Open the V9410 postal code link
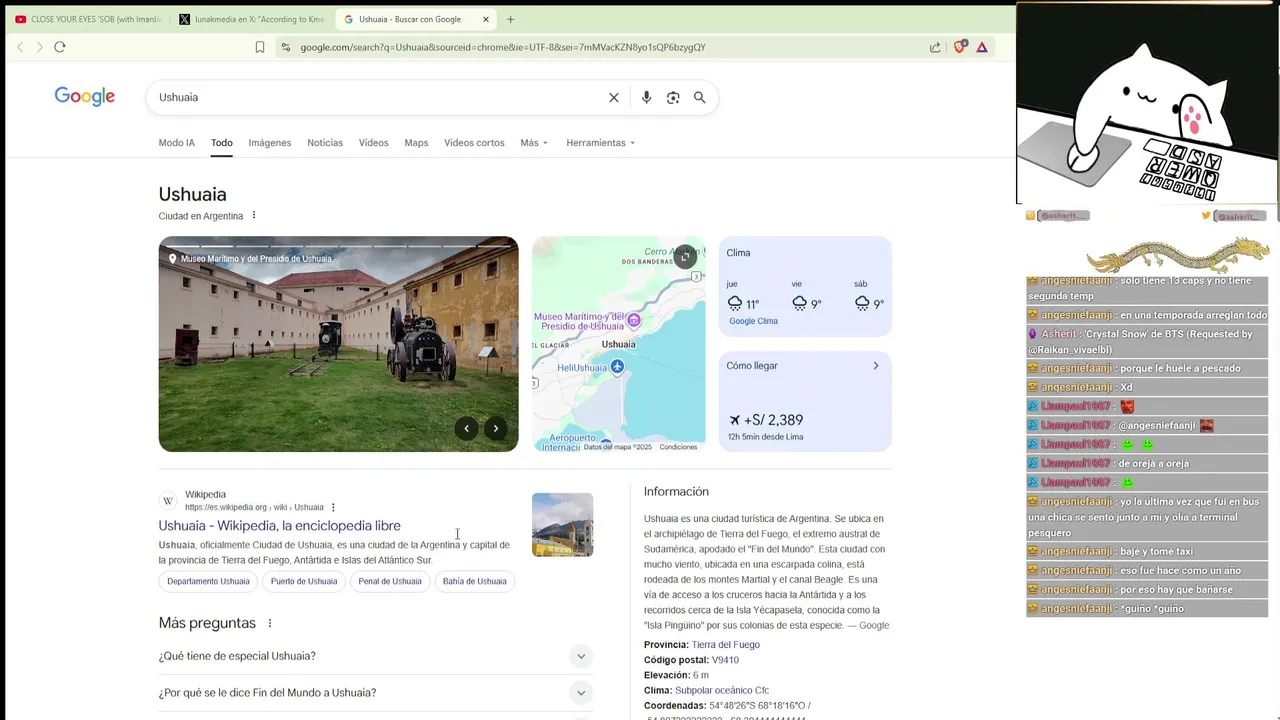1280x720 pixels. pos(725,660)
